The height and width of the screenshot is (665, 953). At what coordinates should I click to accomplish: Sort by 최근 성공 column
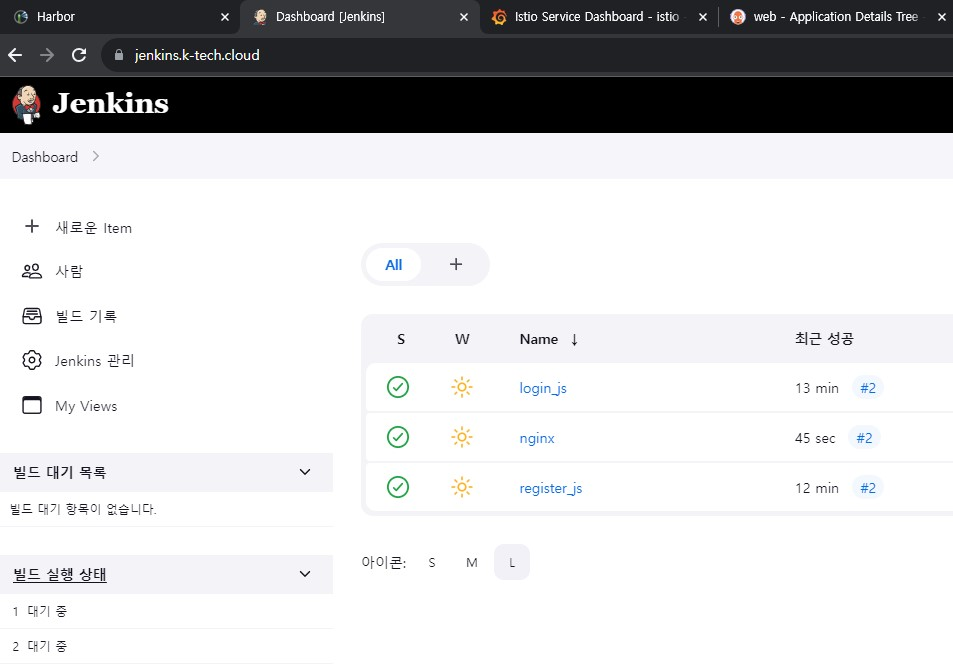coord(824,339)
